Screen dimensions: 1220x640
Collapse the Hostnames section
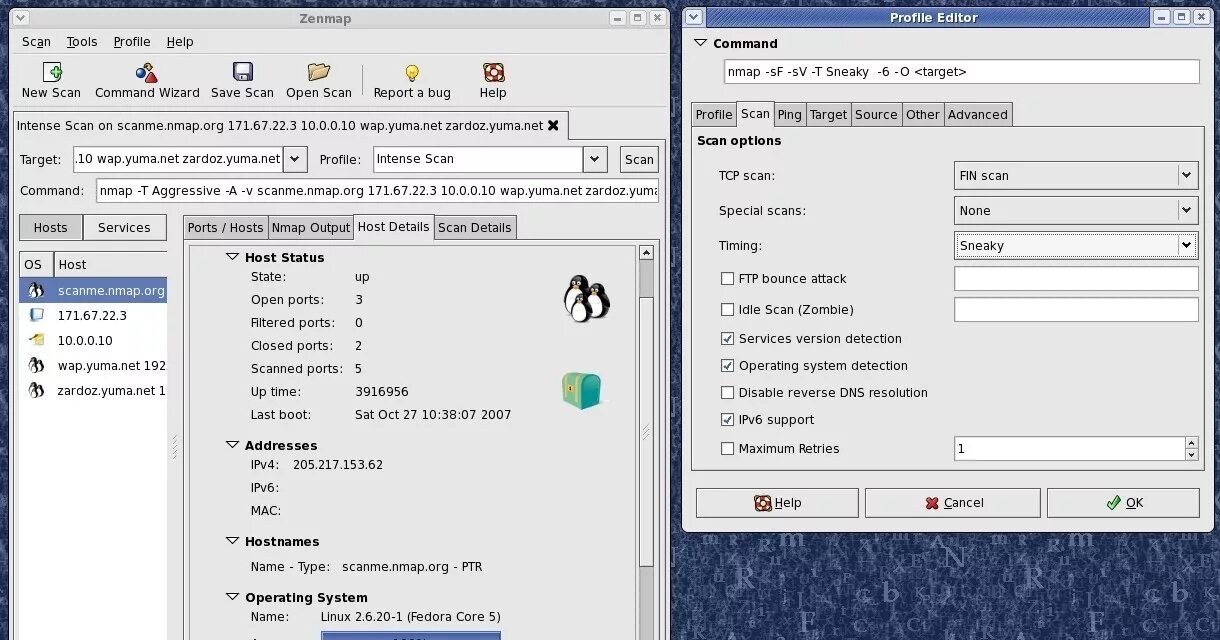pyautogui.click(x=232, y=541)
